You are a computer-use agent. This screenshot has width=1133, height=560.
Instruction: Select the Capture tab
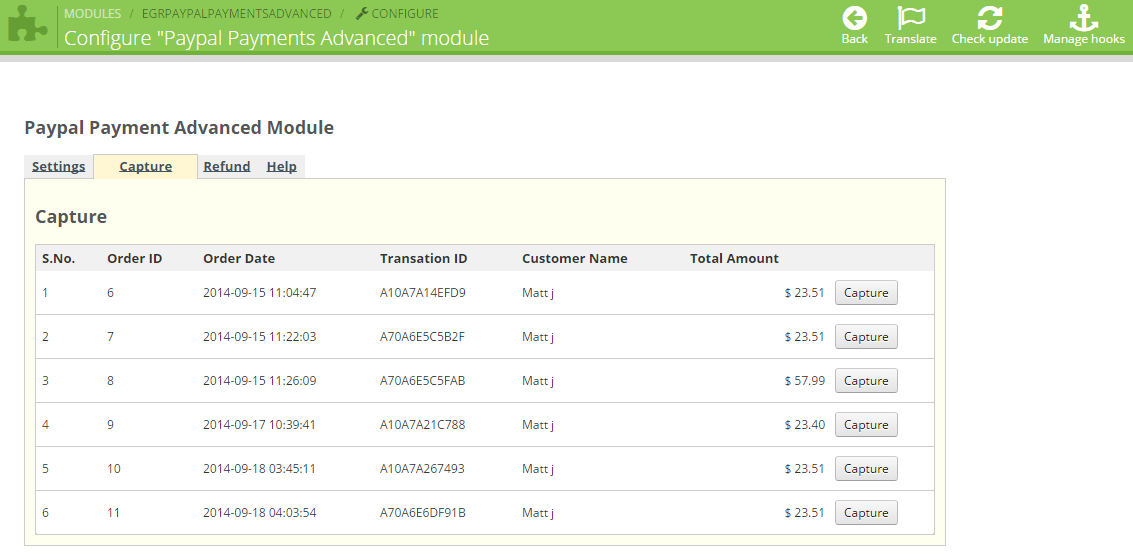[x=145, y=166]
